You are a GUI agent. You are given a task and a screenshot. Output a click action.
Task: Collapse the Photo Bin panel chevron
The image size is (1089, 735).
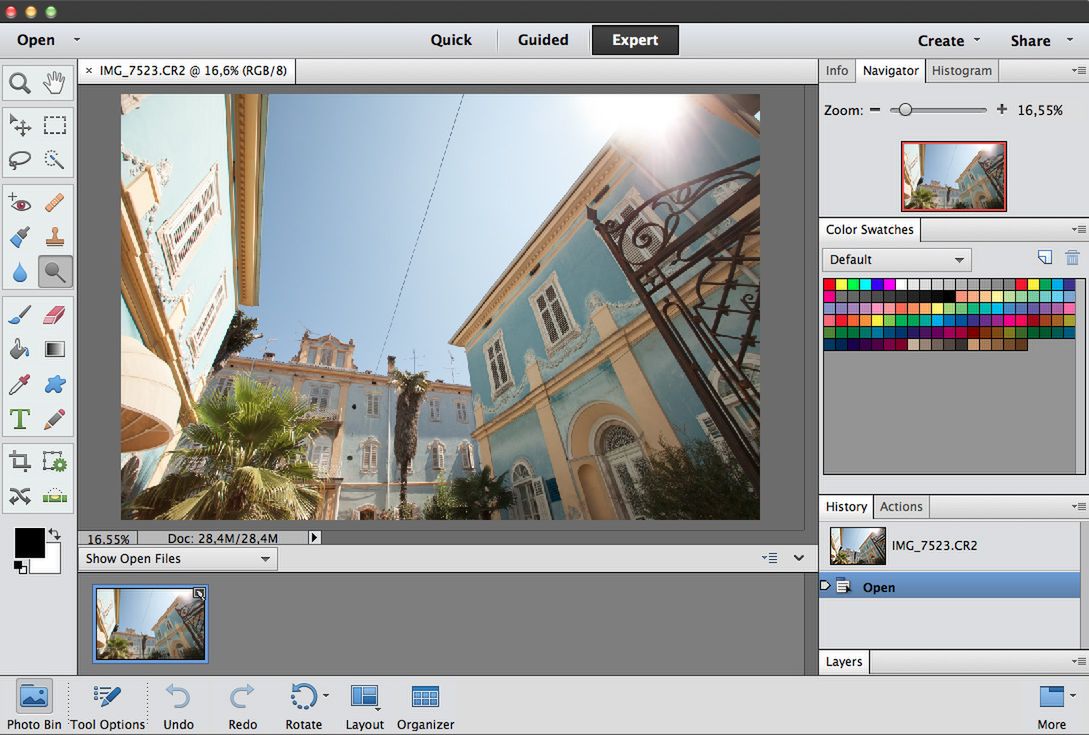(x=797, y=558)
